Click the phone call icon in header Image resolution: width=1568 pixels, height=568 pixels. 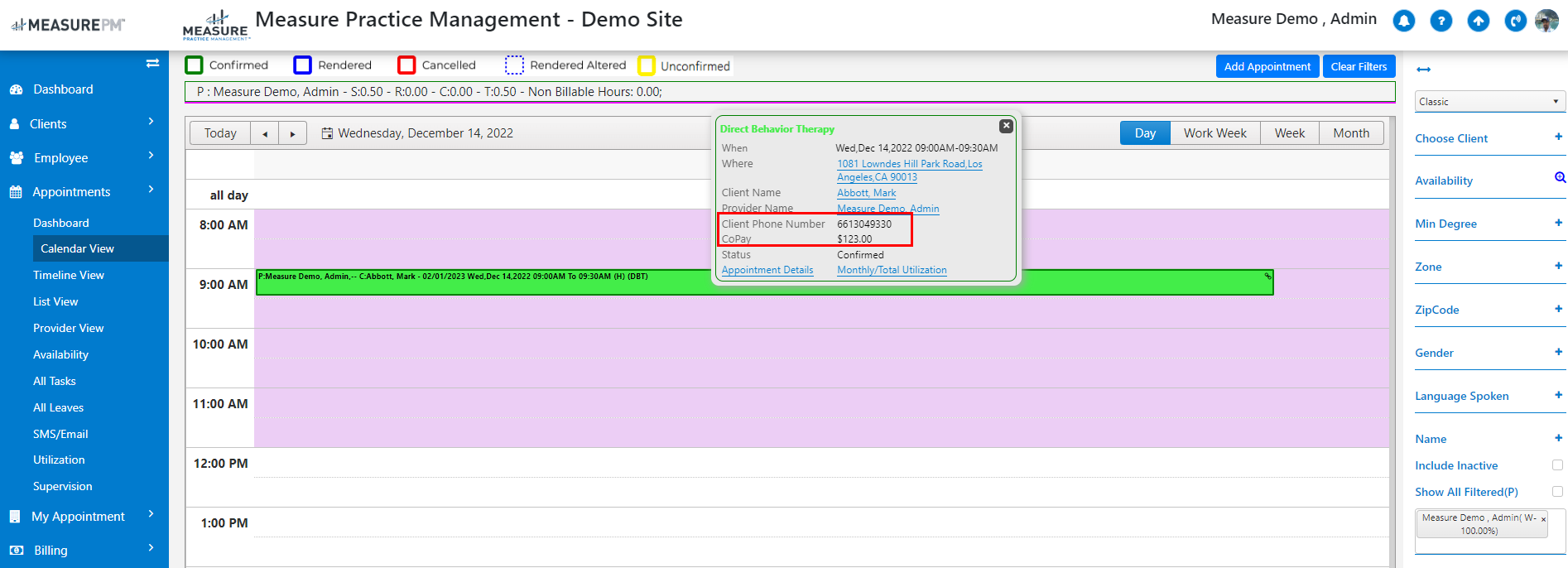pyautogui.click(x=1515, y=21)
